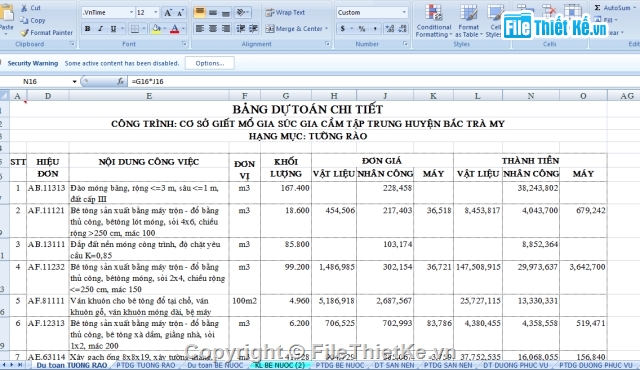Expand the Name Box dropdown arrow

point(74,82)
